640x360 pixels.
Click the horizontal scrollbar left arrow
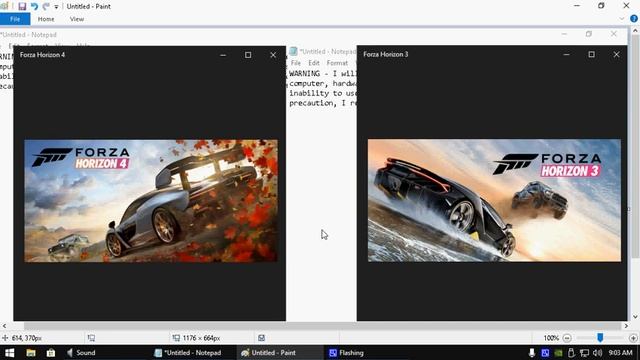(x=4, y=326)
